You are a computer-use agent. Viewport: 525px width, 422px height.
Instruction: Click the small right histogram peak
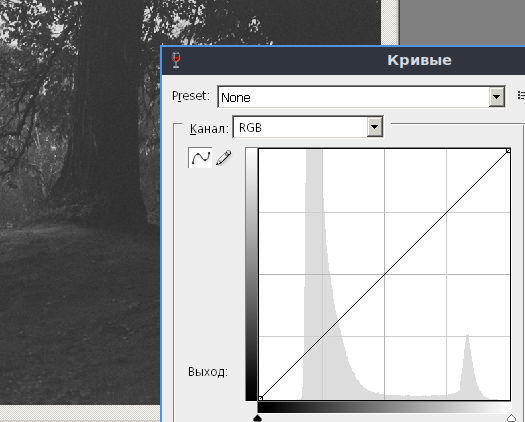(x=468, y=368)
